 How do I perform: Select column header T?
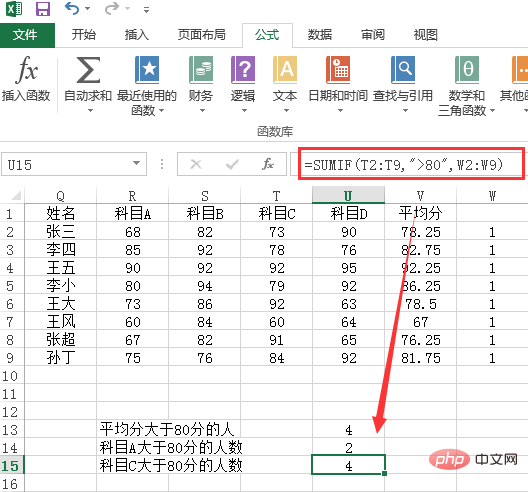click(x=276, y=195)
